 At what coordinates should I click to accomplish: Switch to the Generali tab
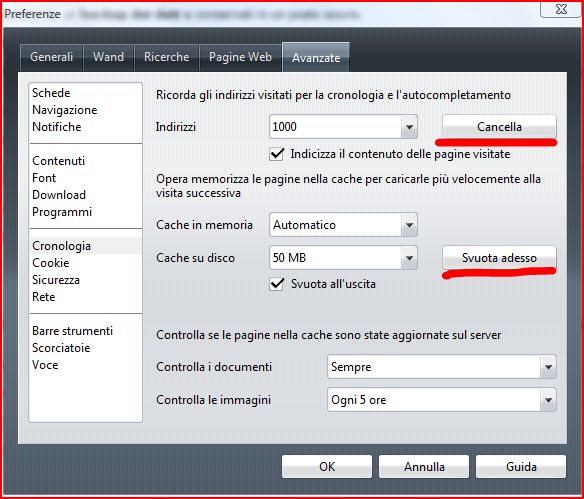point(51,57)
